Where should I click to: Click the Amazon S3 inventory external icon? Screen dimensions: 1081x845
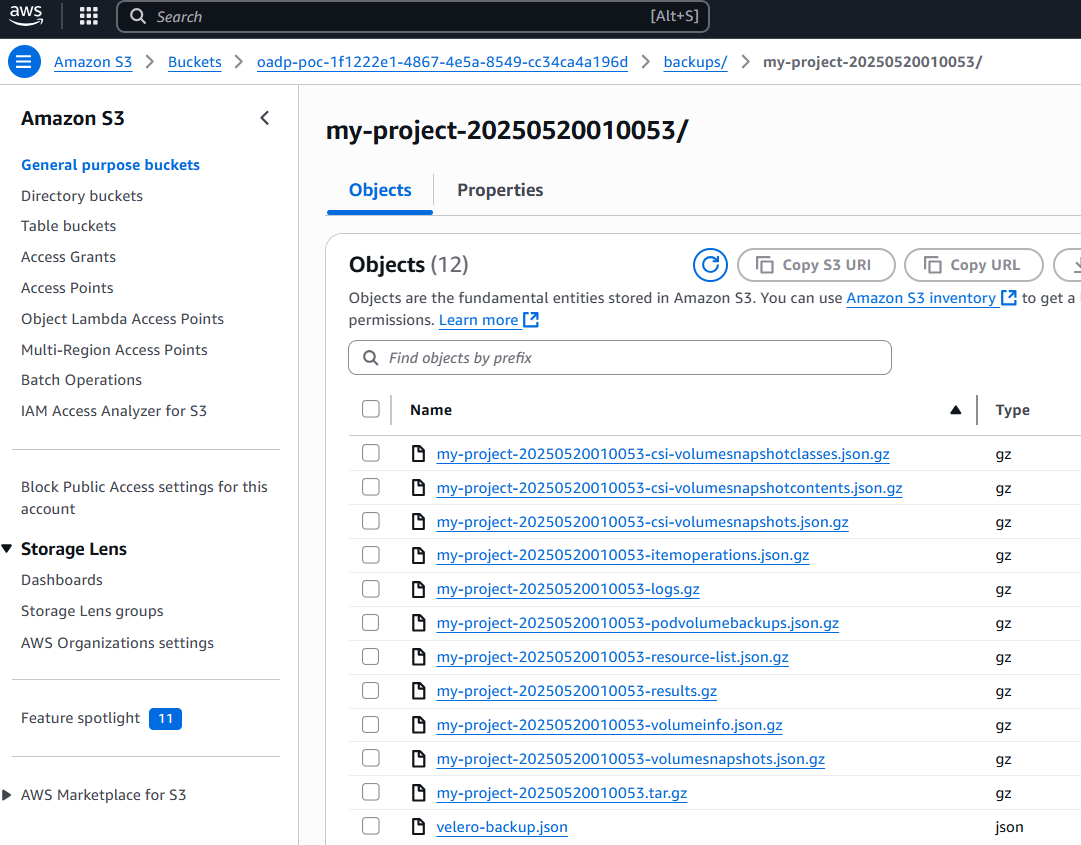coord(1009,298)
